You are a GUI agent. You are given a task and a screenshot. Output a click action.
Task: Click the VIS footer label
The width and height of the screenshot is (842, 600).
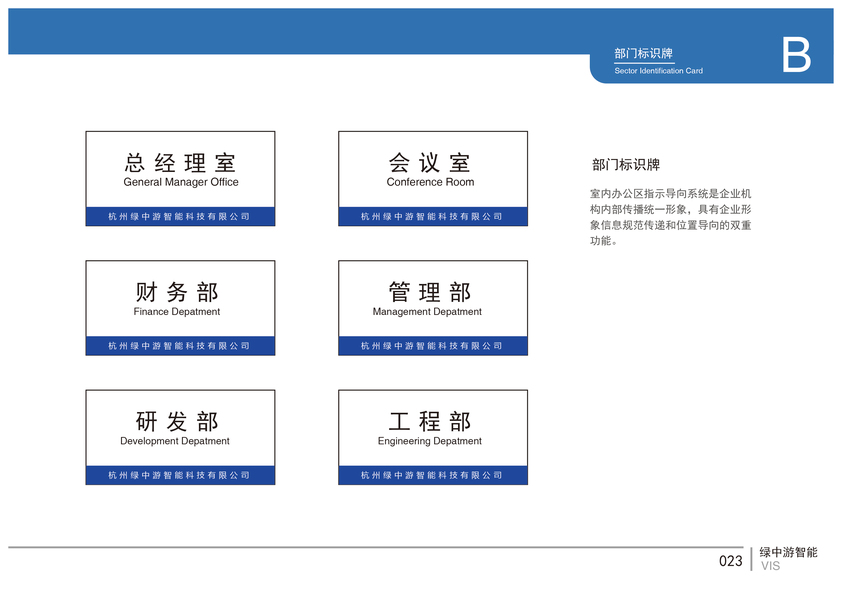[x=770, y=566]
